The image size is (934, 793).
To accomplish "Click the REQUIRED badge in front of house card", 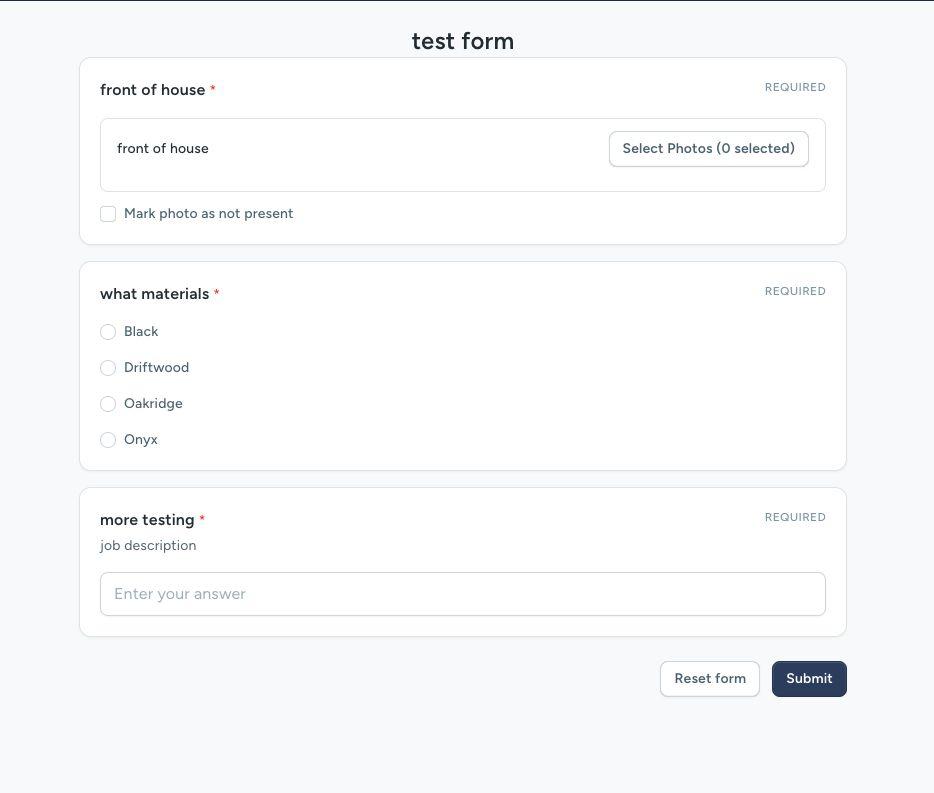I will 795,87.
